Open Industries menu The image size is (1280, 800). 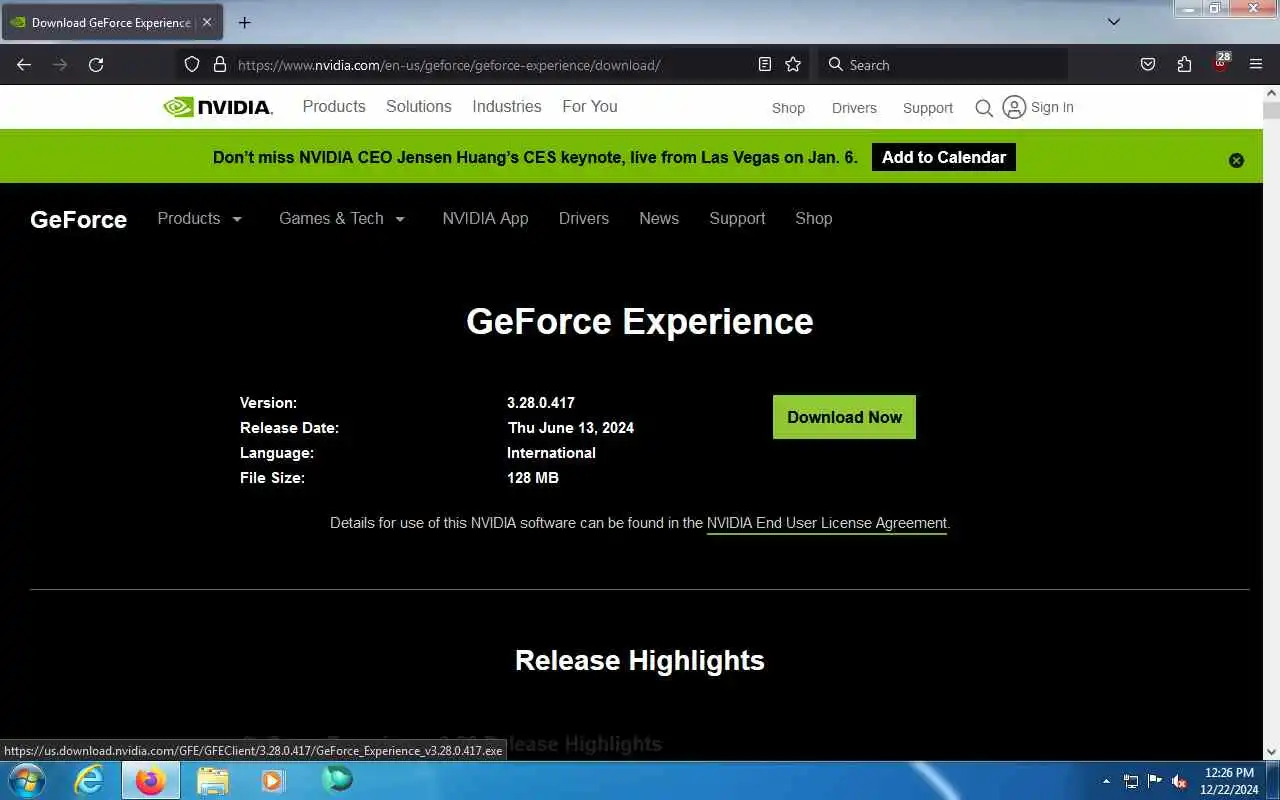point(507,106)
